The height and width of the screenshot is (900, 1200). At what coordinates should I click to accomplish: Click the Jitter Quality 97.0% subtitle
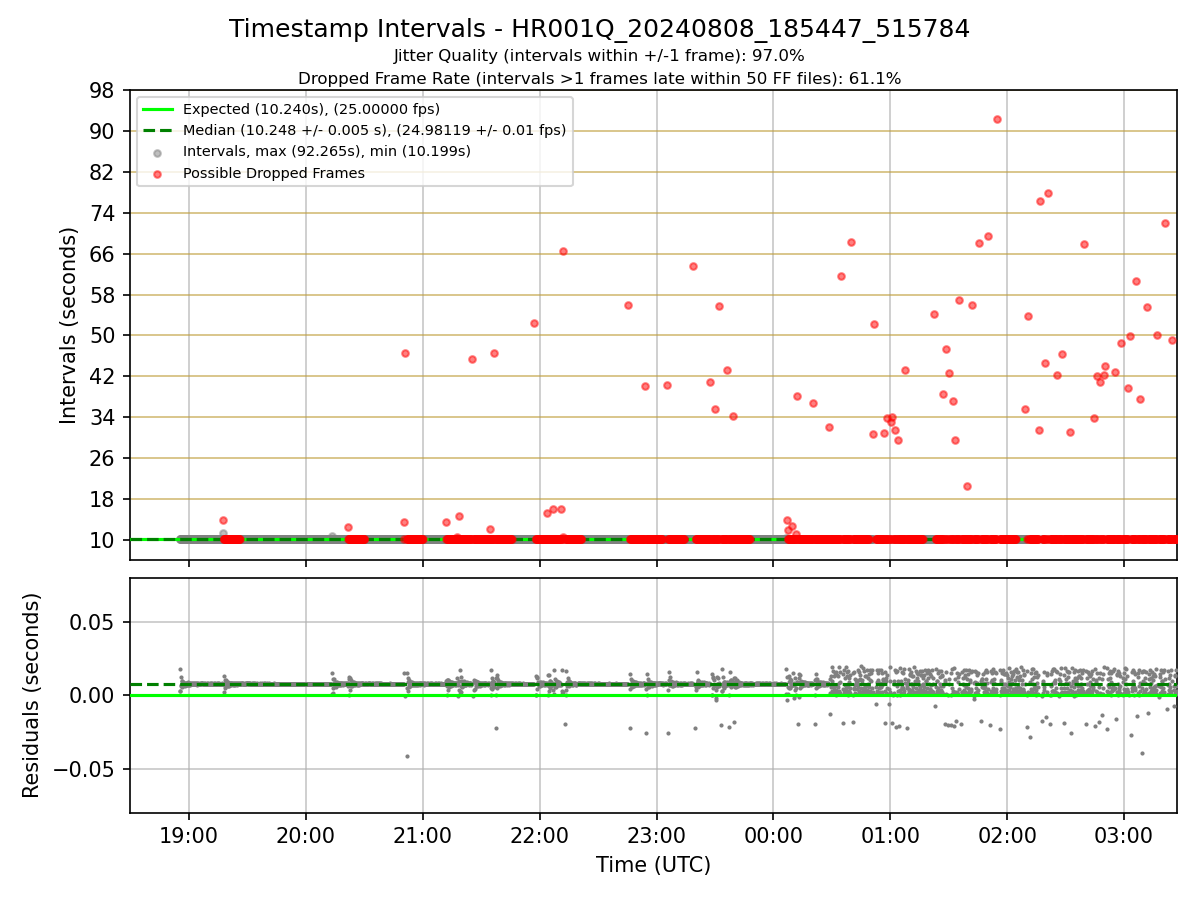click(600, 56)
